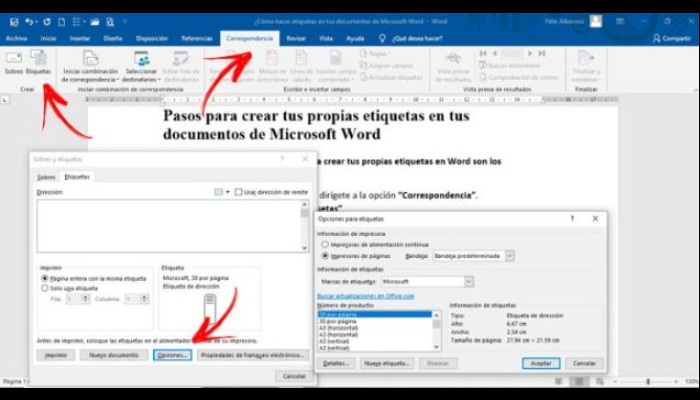Click the Nuevo documento button
Image resolution: width=700 pixels, height=400 pixels.
point(113,355)
